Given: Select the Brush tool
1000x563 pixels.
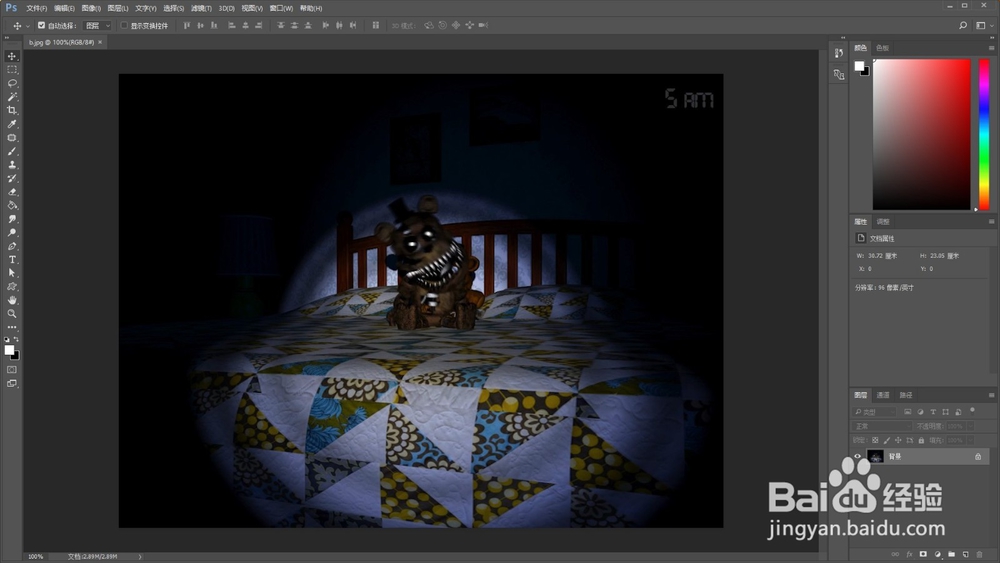Looking at the screenshot, I should [11, 151].
